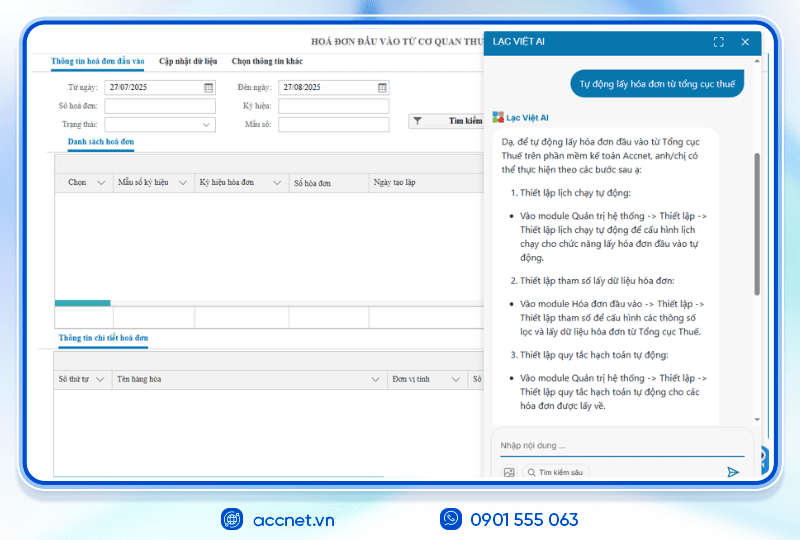
Task: Open the Từ ngày calendar picker
Action: tap(208, 88)
